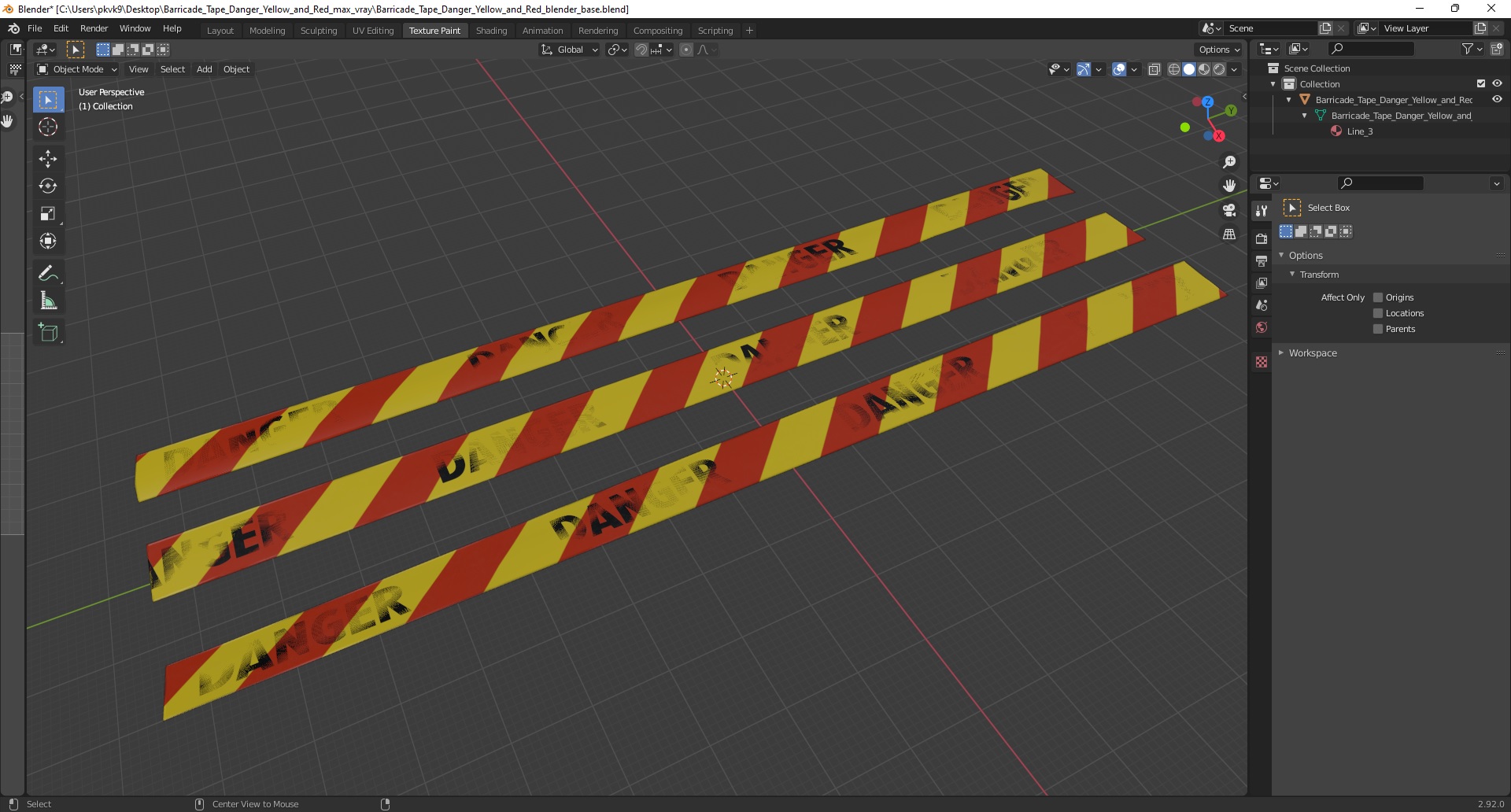Open the View Layer properties tab
The height and width of the screenshot is (812, 1511).
click(1262, 282)
